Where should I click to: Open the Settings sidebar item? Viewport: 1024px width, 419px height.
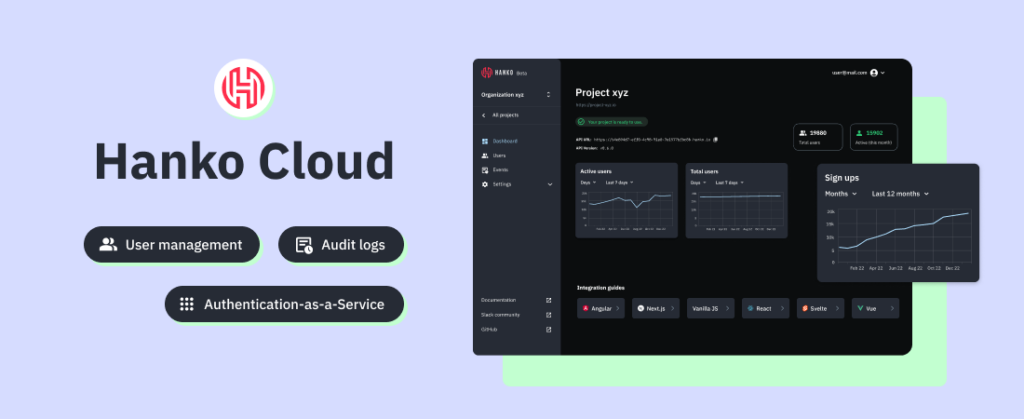pyautogui.click(x=517, y=184)
